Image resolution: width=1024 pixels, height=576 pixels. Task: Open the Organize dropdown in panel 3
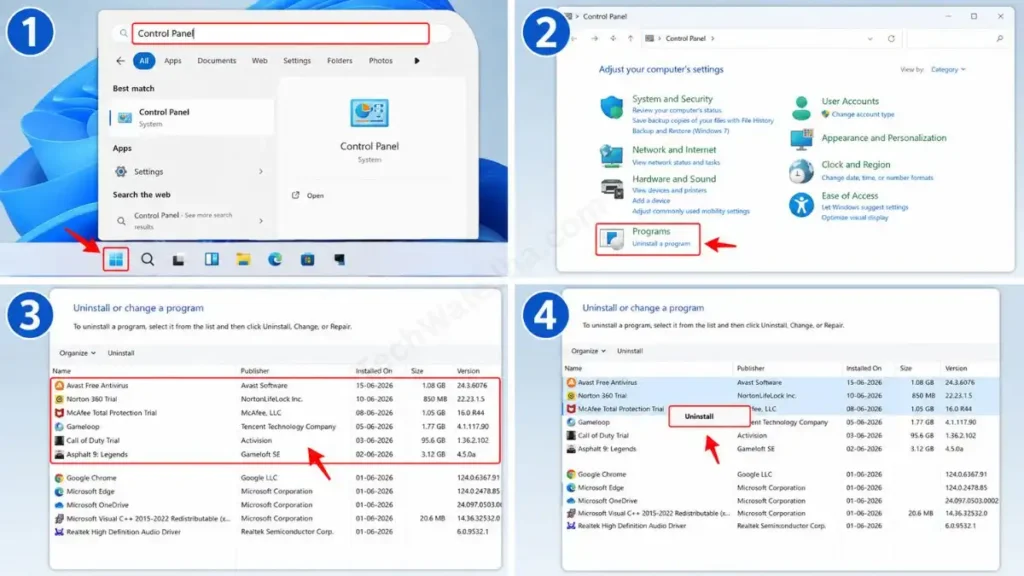[x=77, y=353]
